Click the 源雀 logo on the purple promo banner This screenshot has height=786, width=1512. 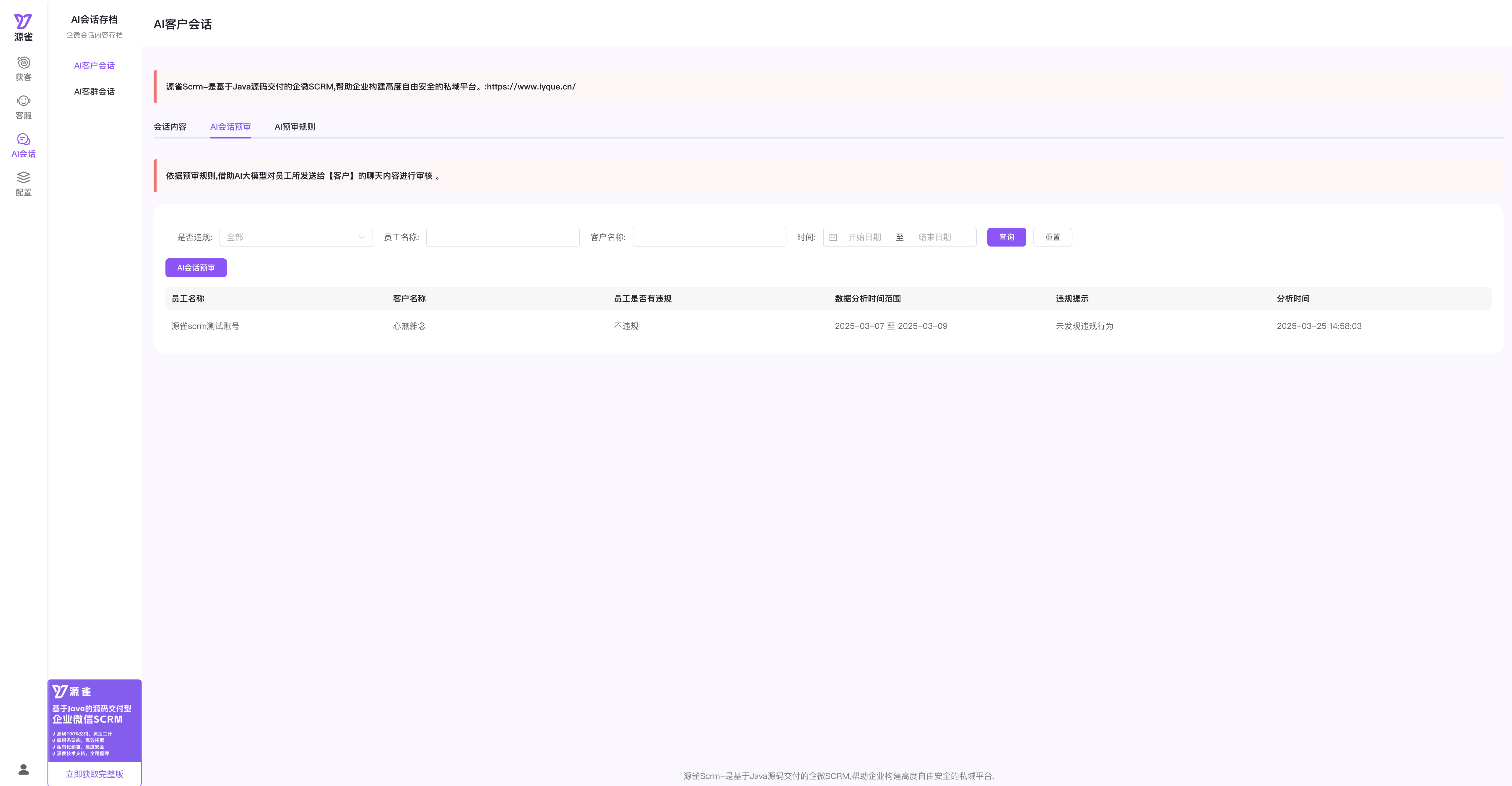click(x=73, y=692)
